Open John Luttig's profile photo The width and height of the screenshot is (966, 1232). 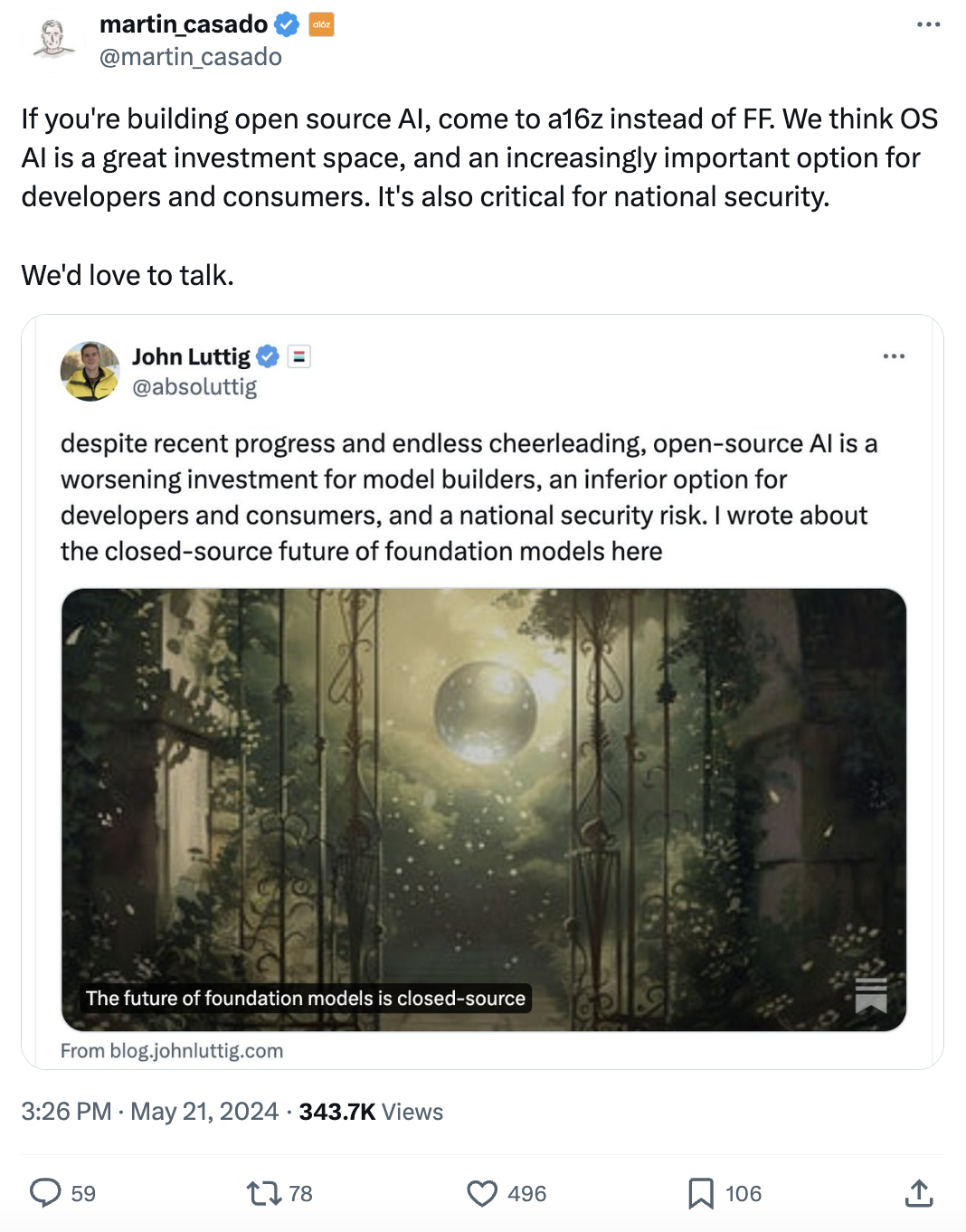pos(90,371)
